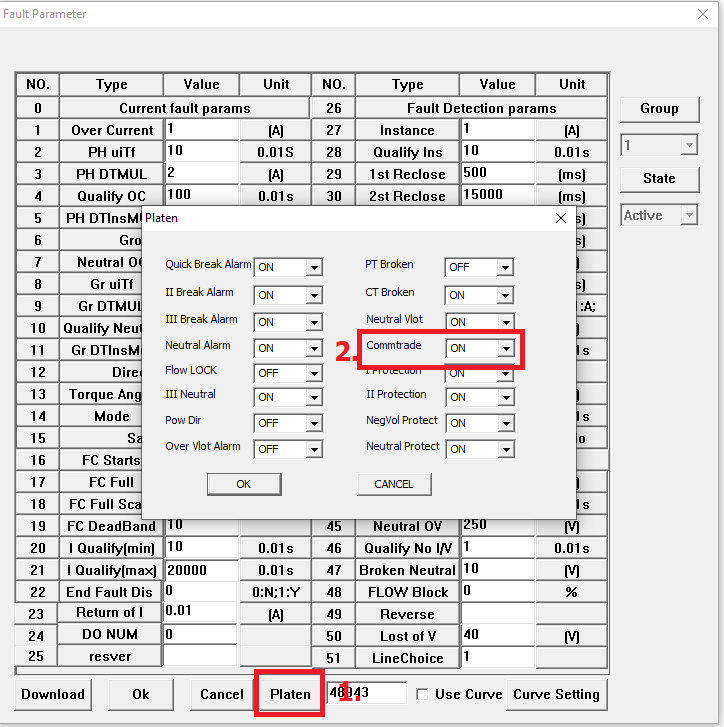Click OK in the Platen dialog
724x727 pixels.
(244, 484)
